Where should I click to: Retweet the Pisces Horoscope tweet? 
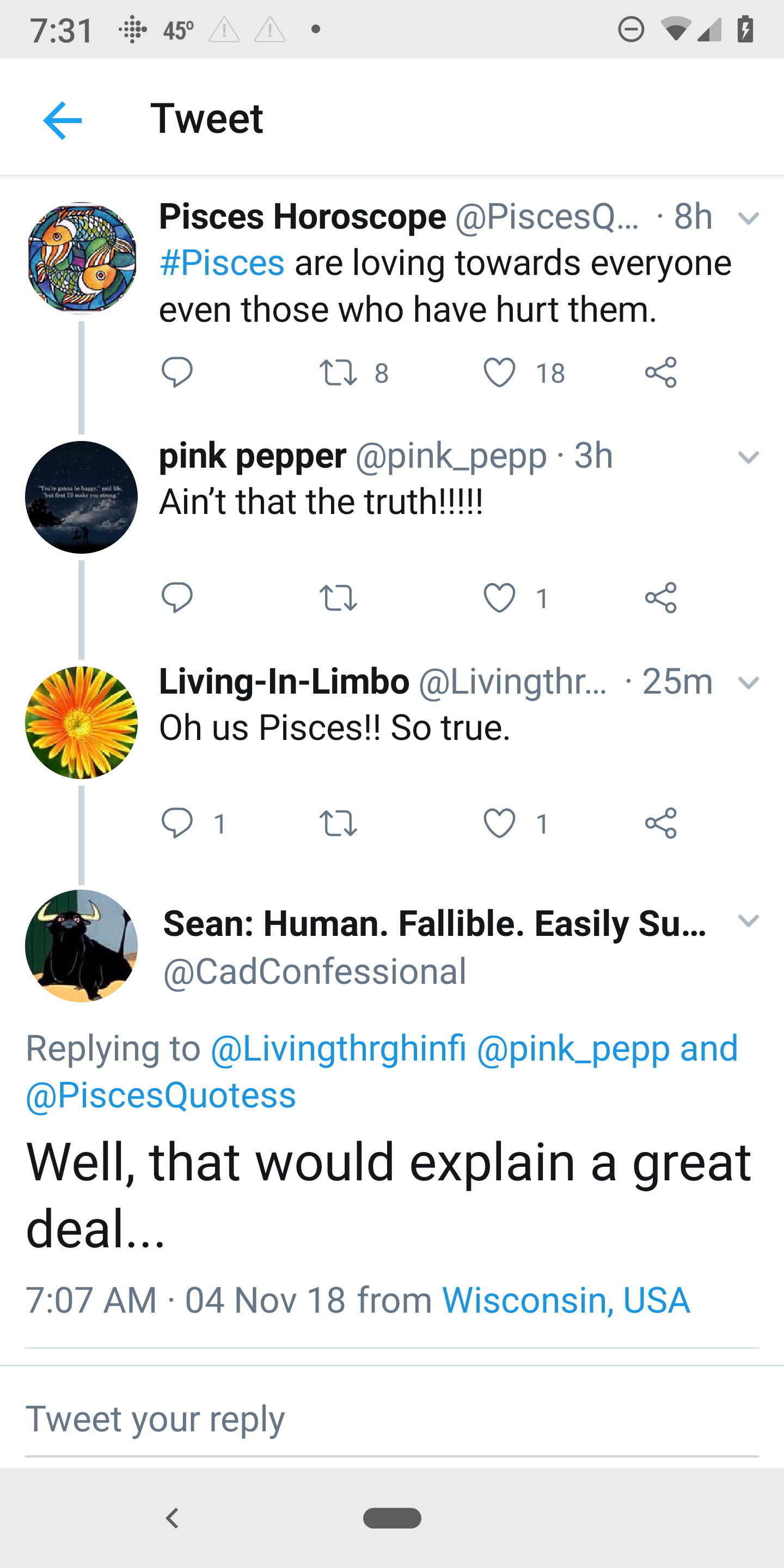point(339,372)
